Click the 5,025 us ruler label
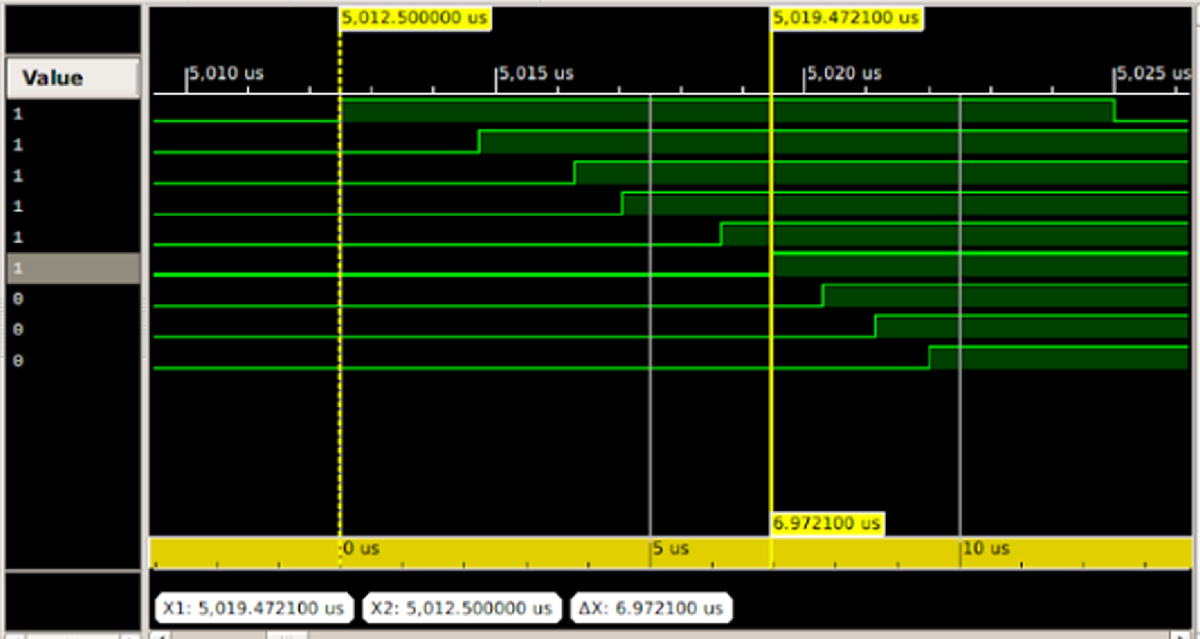 [1153, 73]
